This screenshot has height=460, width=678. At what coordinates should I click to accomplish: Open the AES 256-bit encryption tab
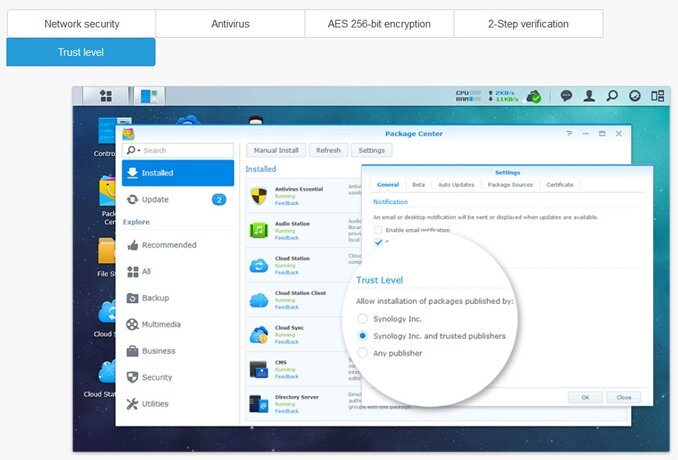(x=379, y=24)
